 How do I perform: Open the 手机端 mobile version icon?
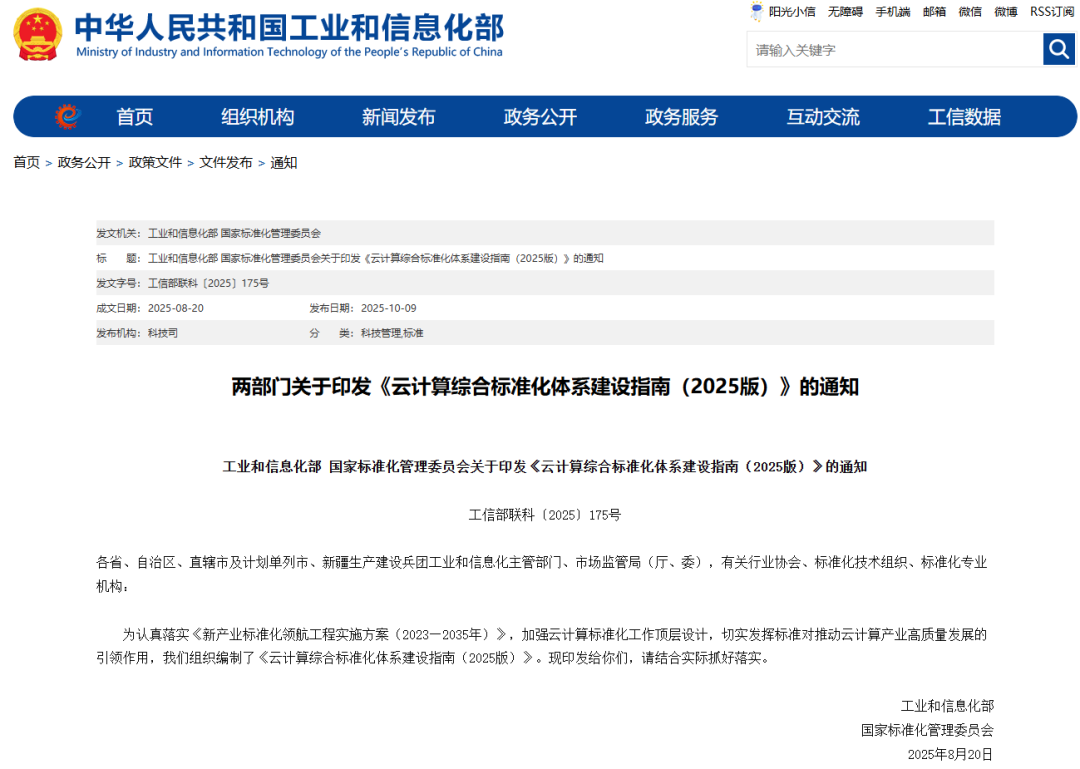point(892,12)
